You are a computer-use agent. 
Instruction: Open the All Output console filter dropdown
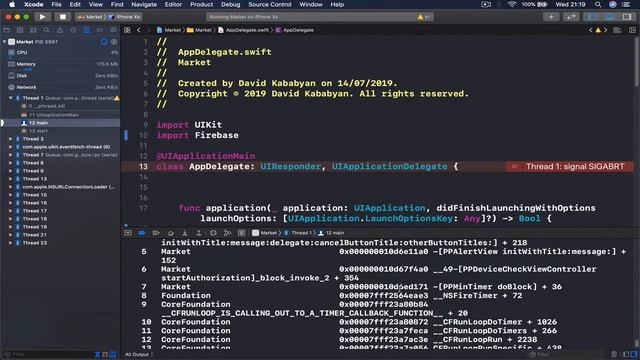(139, 354)
